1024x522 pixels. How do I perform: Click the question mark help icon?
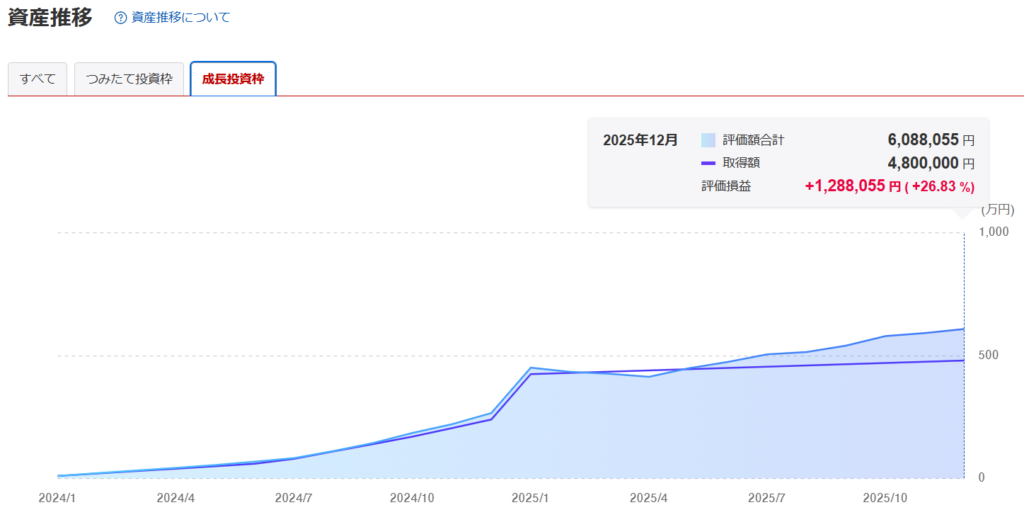click(x=121, y=18)
